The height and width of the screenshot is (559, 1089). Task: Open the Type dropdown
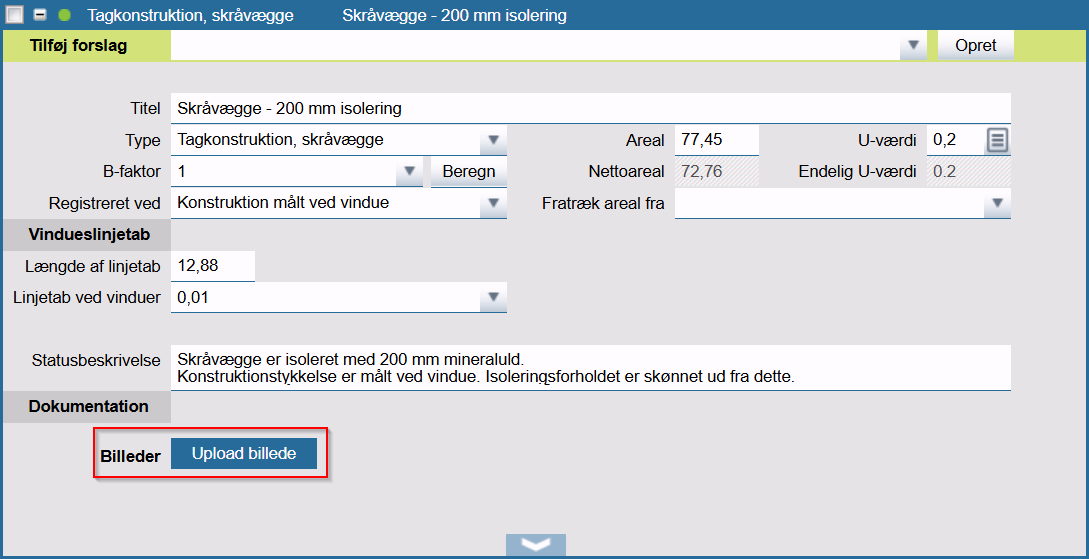[493, 141]
